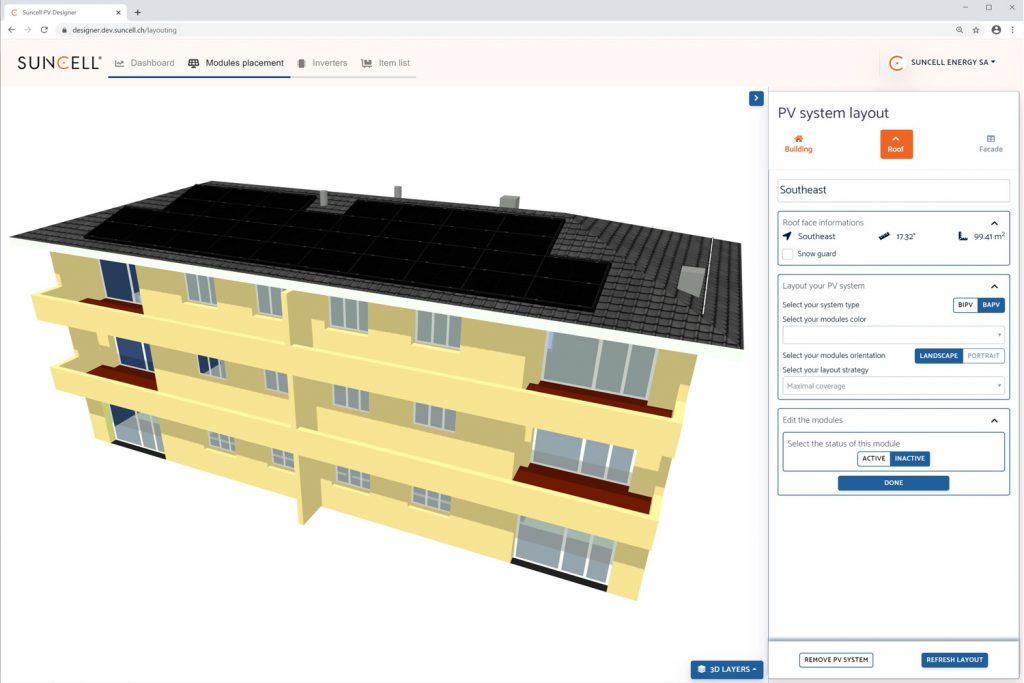This screenshot has height=683, width=1024.
Task: Collapse the Roof face informations section
Action: pos(994,223)
